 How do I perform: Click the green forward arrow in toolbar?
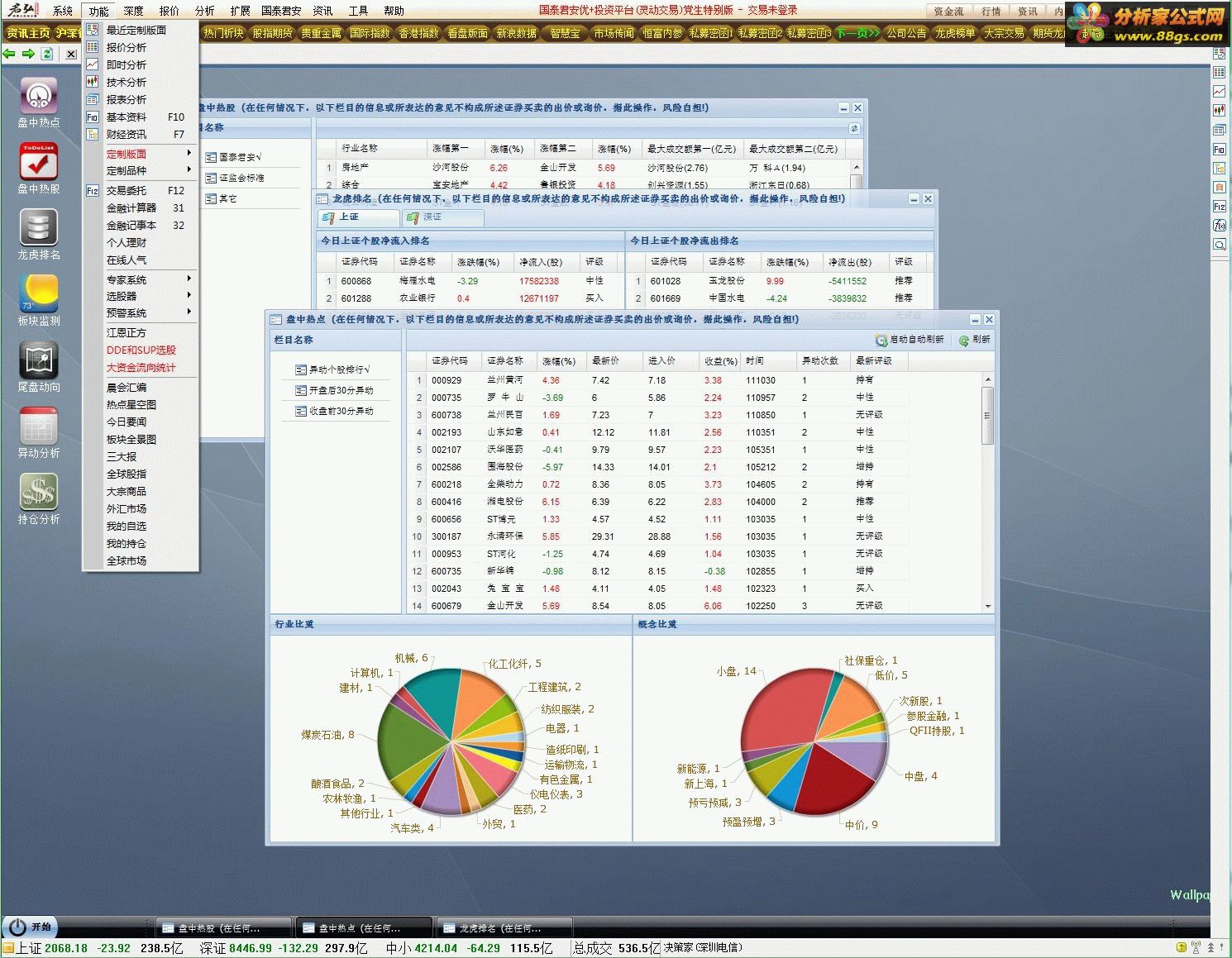(x=28, y=54)
